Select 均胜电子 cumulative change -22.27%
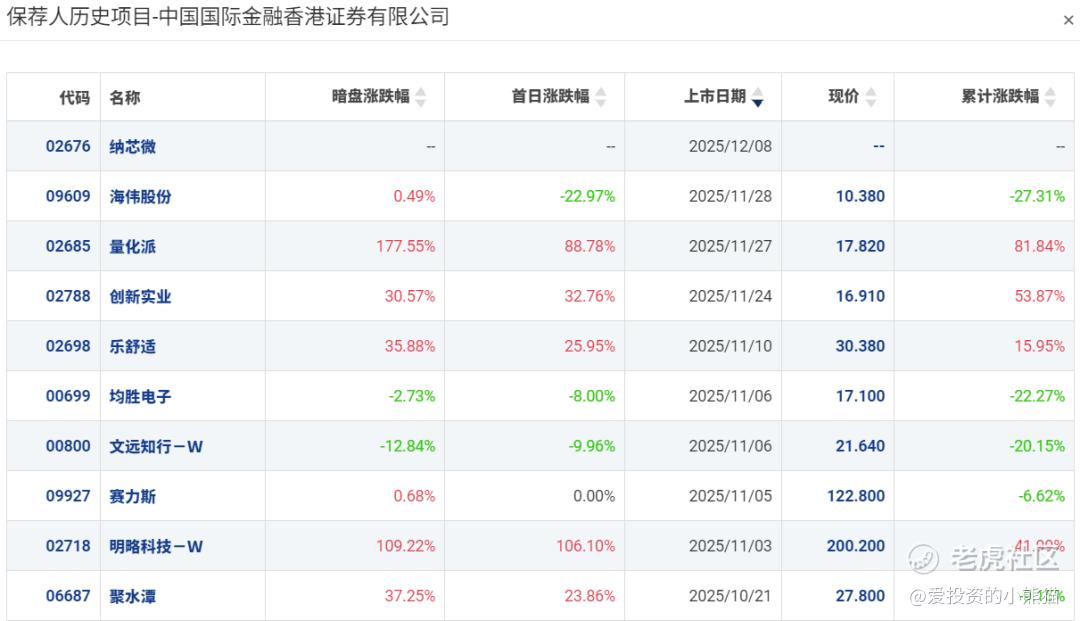 (x=1037, y=396)
